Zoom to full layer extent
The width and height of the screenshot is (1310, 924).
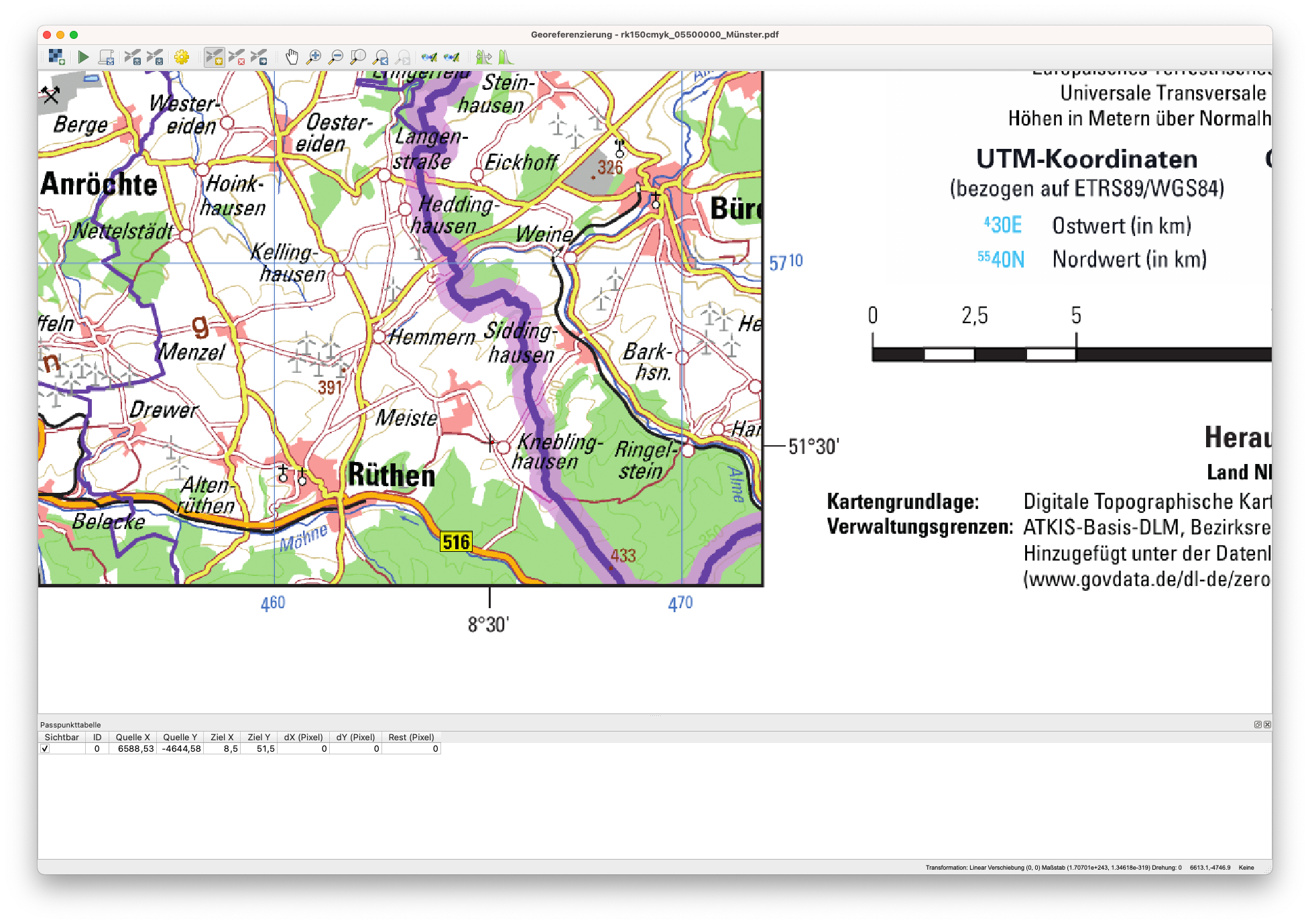pos(359,57)
